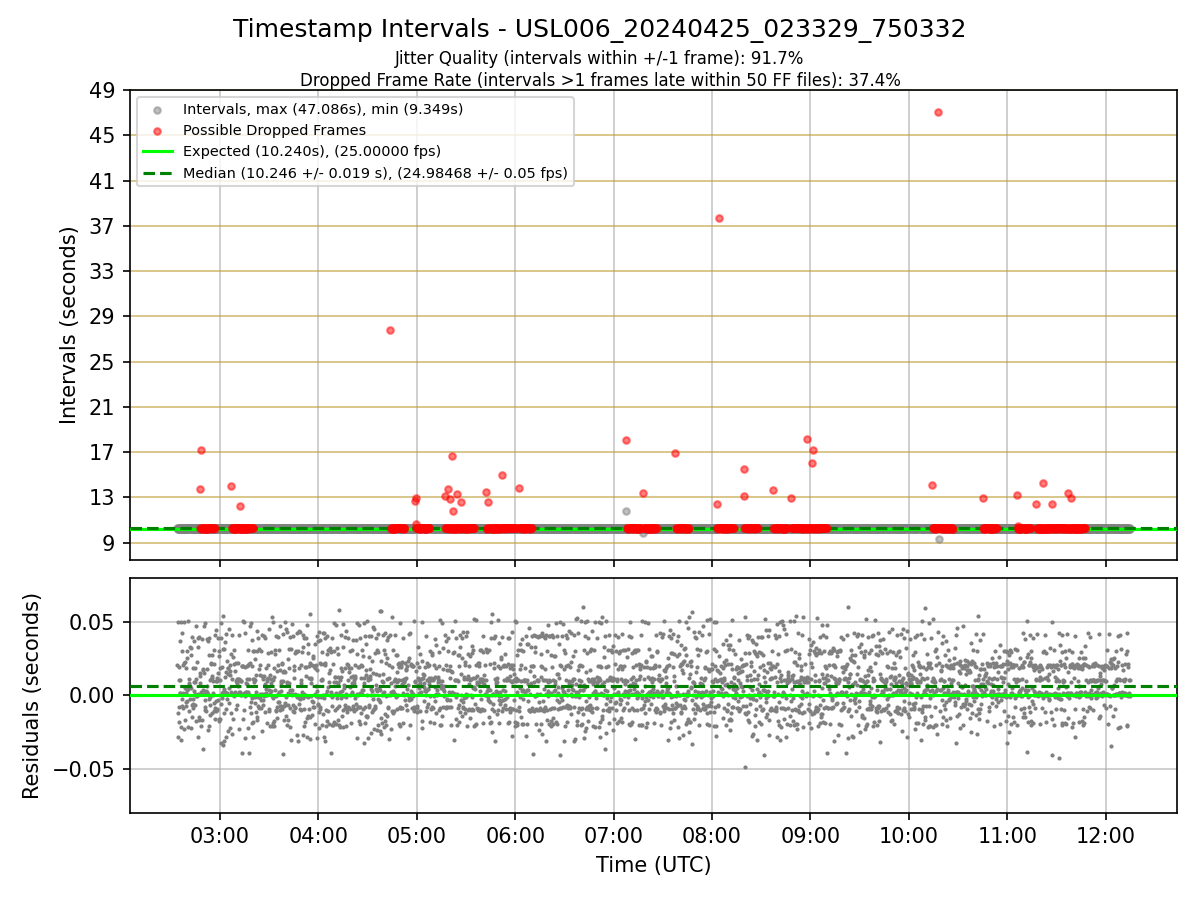The width and height of the screenshot is (1200, 900).
Task: Click the legend entry 'Expected (10.240s), (25.00000 fps)'
Action: [312, 151]
